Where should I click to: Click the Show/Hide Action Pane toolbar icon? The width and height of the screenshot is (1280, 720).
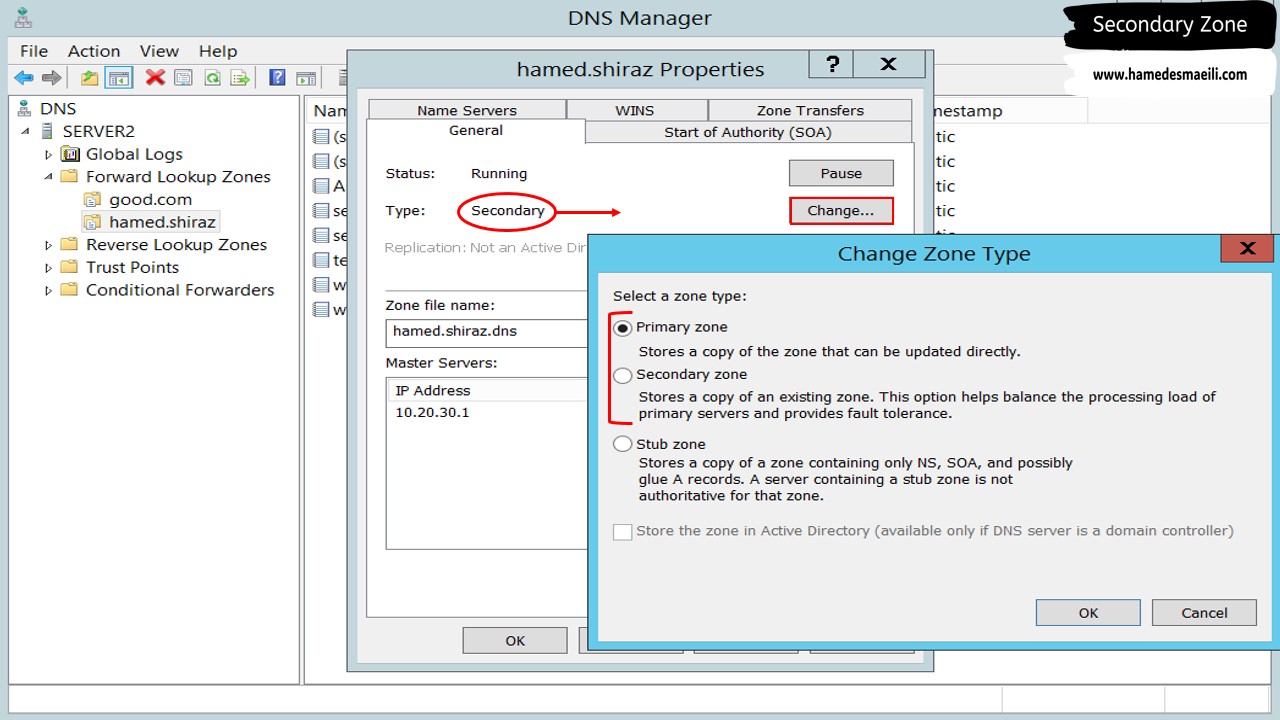(x=306, y=77)
